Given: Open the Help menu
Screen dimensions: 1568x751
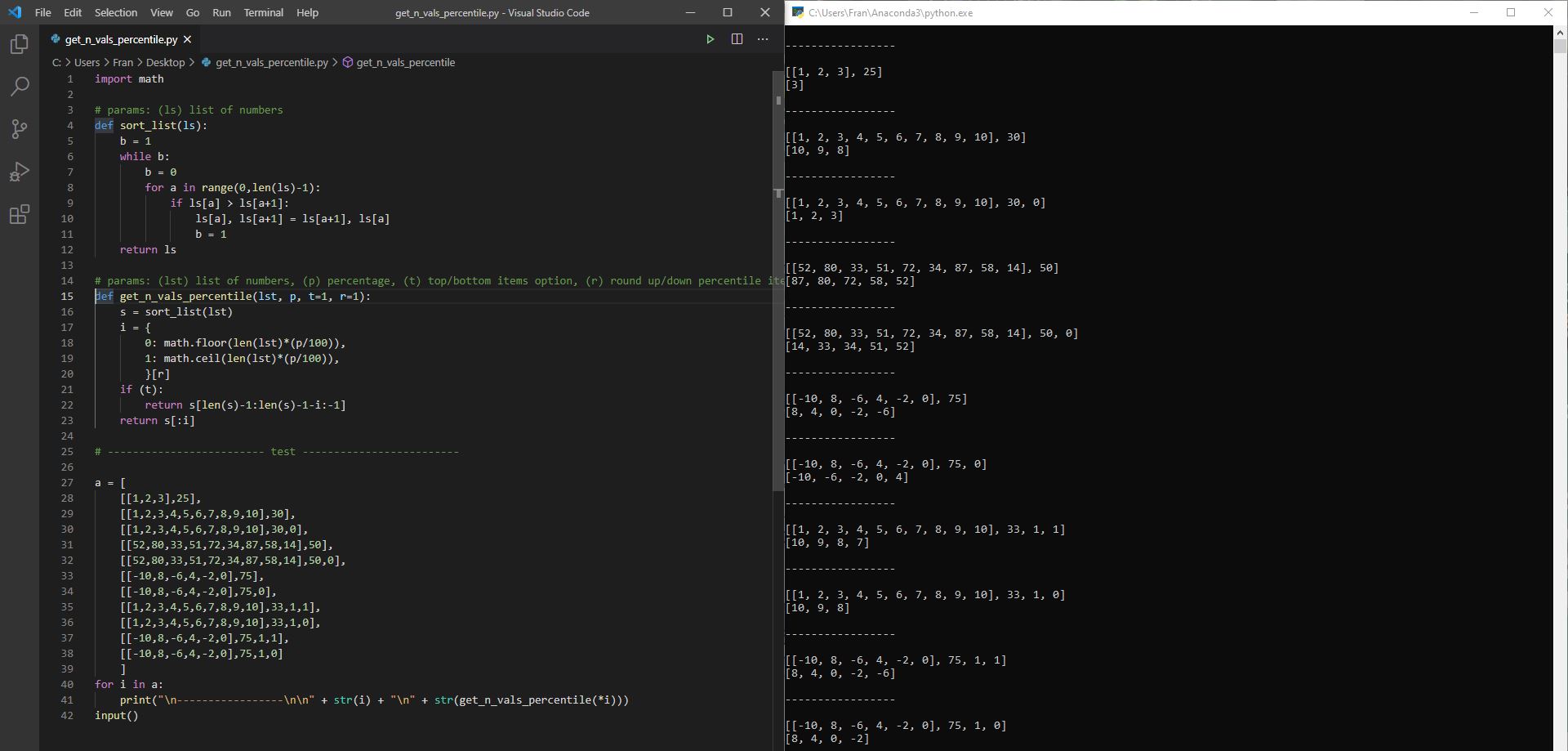Looking at the screenshot, I should tap(307, 12).
